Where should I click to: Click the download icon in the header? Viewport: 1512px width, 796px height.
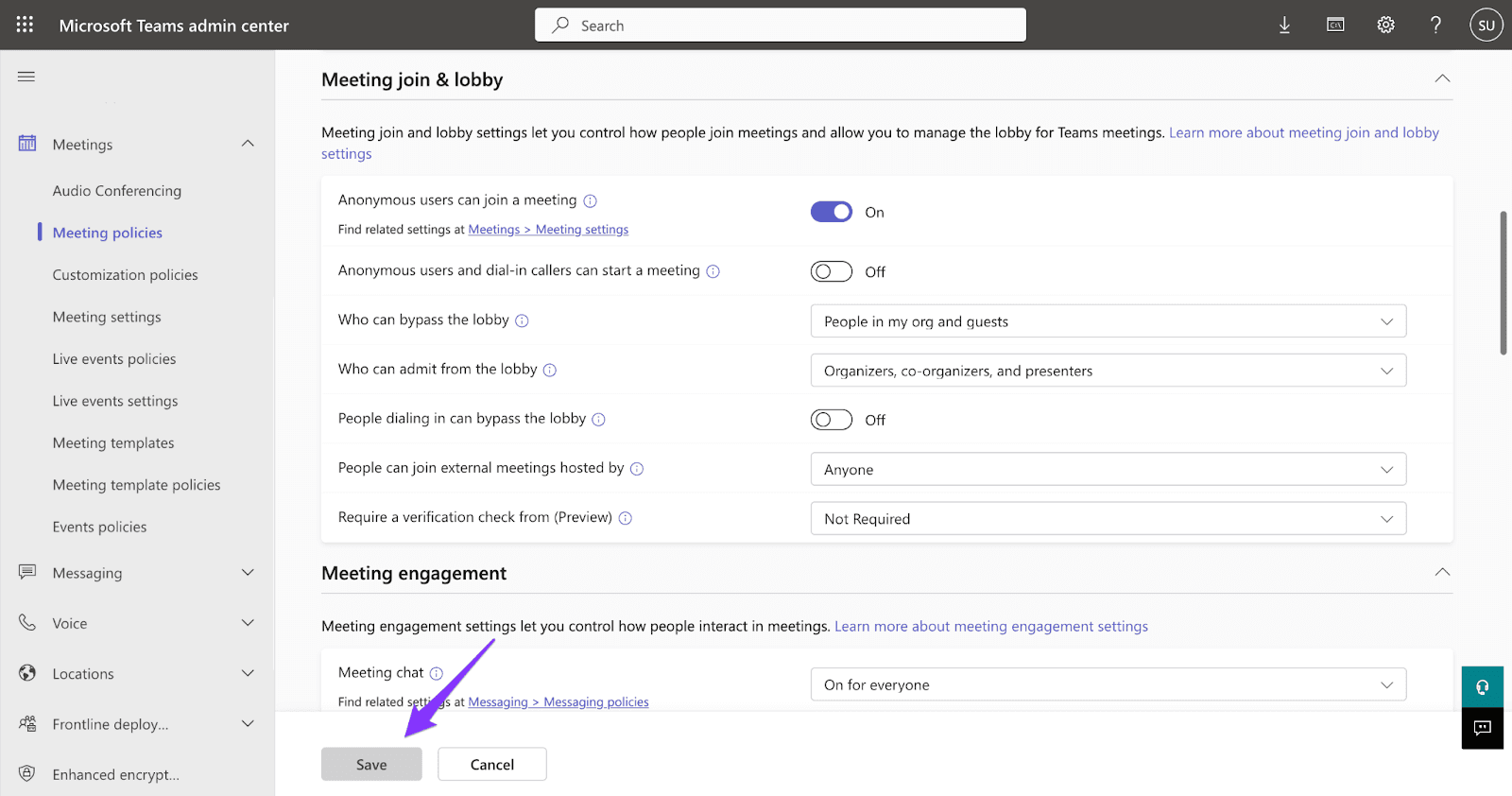tap(1284, 26)
